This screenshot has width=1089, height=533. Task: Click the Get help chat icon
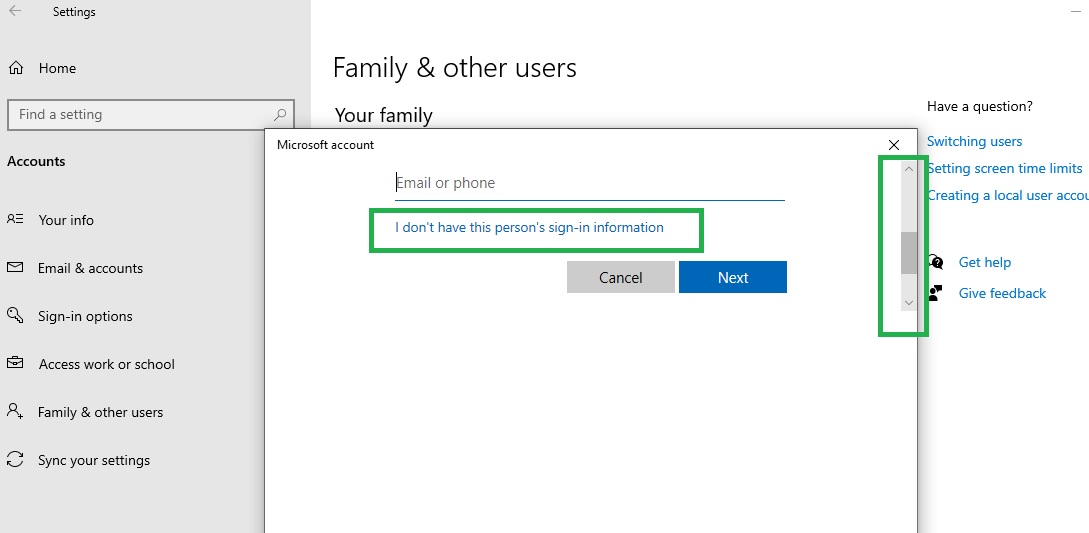click(x=936, y=262)
